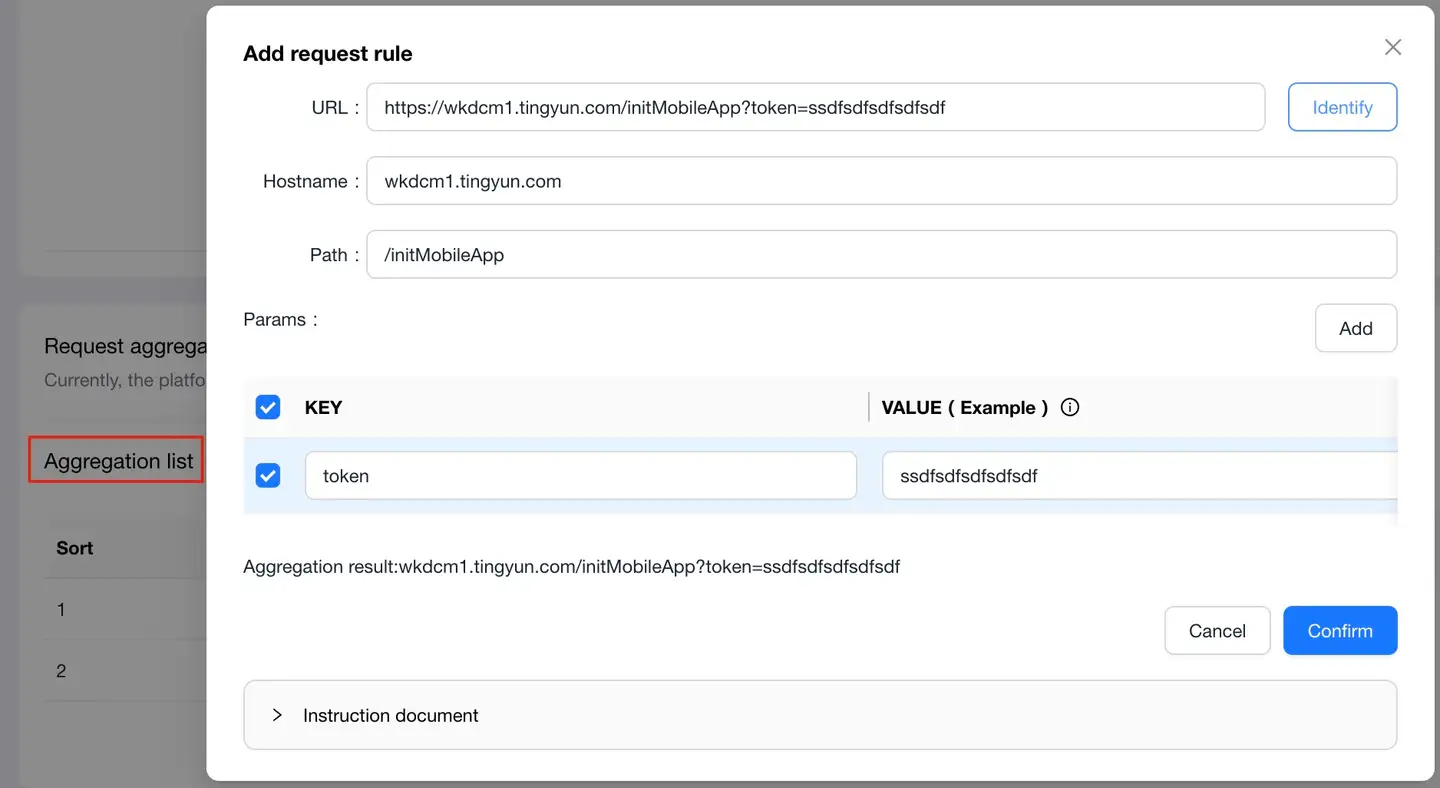This screenshot has width=1440, height=788.
Task: Focus the URL input field
Action: tap(815, 107)
